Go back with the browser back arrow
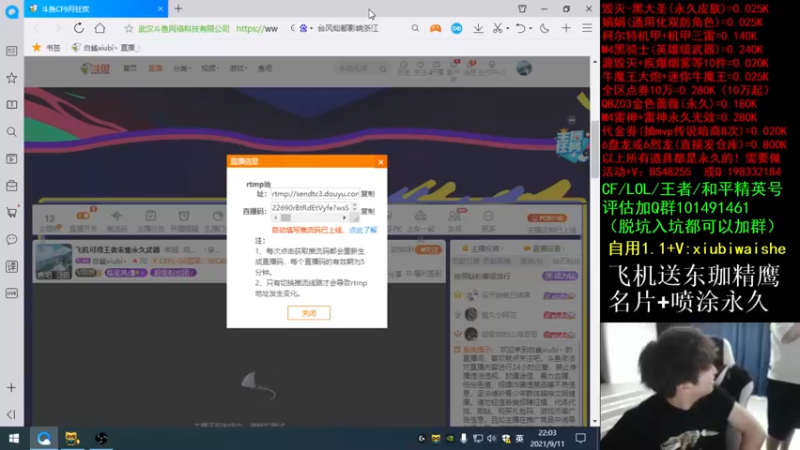This screenshot has width=800, height=450. [37, 29]
